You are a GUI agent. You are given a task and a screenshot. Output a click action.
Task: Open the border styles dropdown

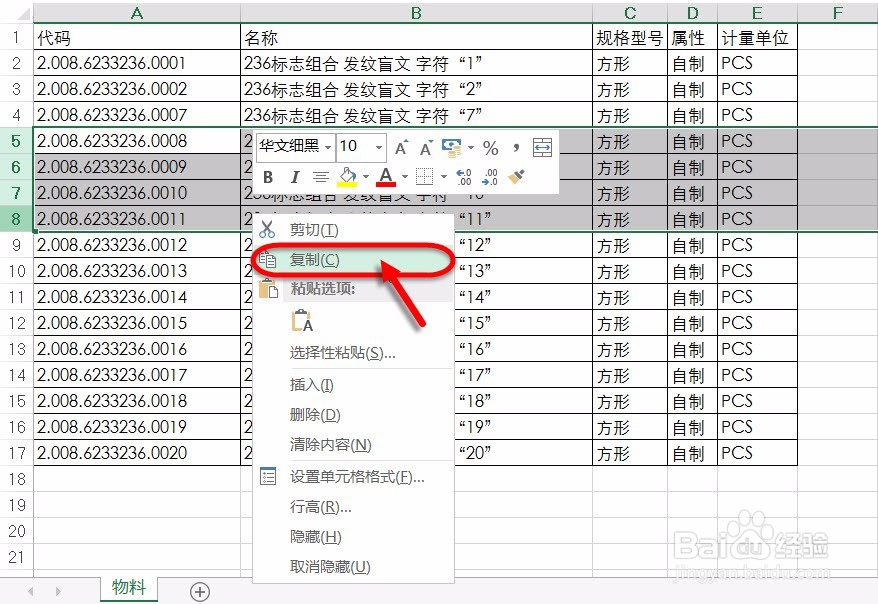(x=442, y=175)
